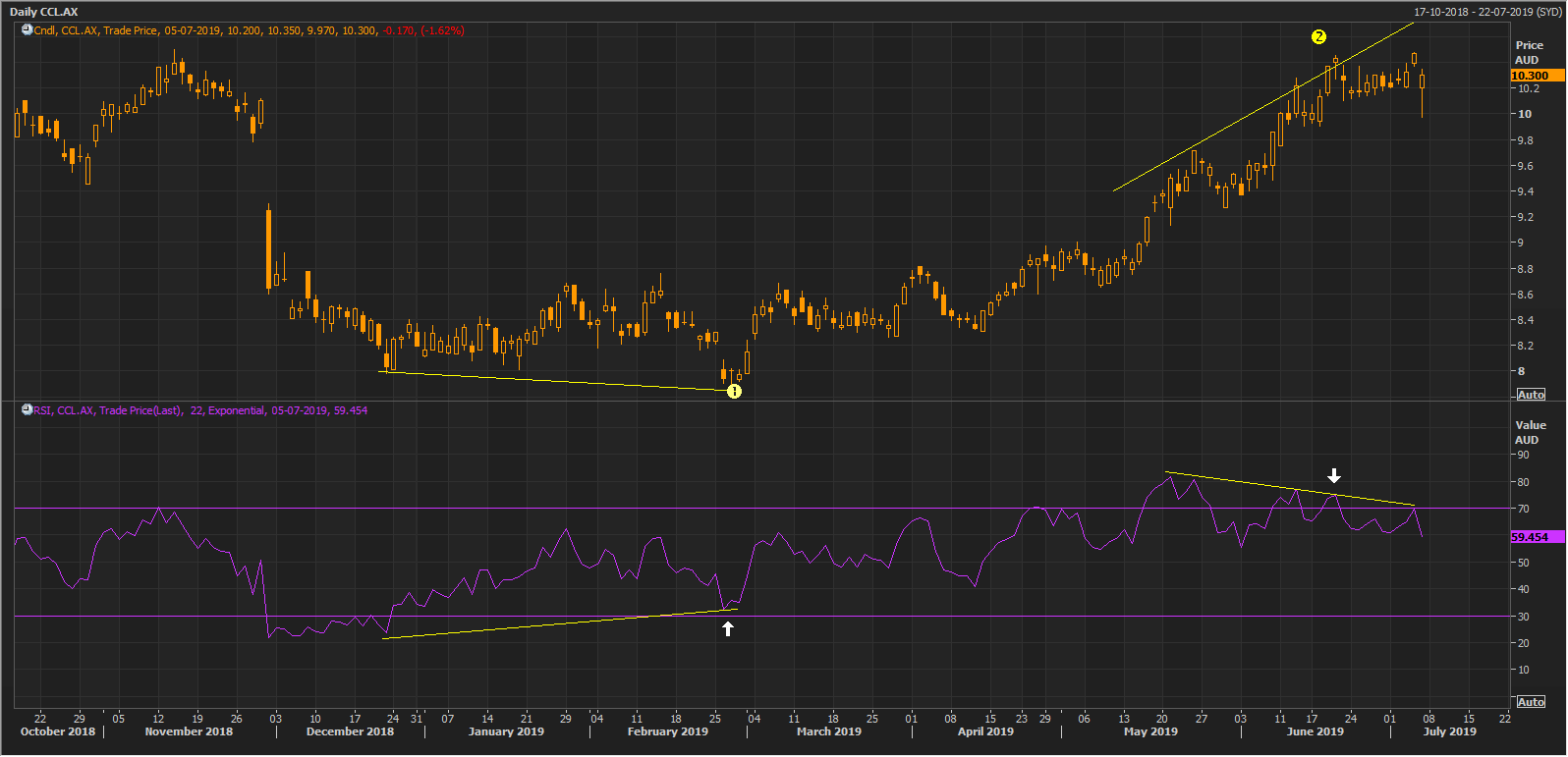Viewport: 1568px width, 757px height.
Task: Click the 59.454 RSI value tag
Action: pos(1537,537)
